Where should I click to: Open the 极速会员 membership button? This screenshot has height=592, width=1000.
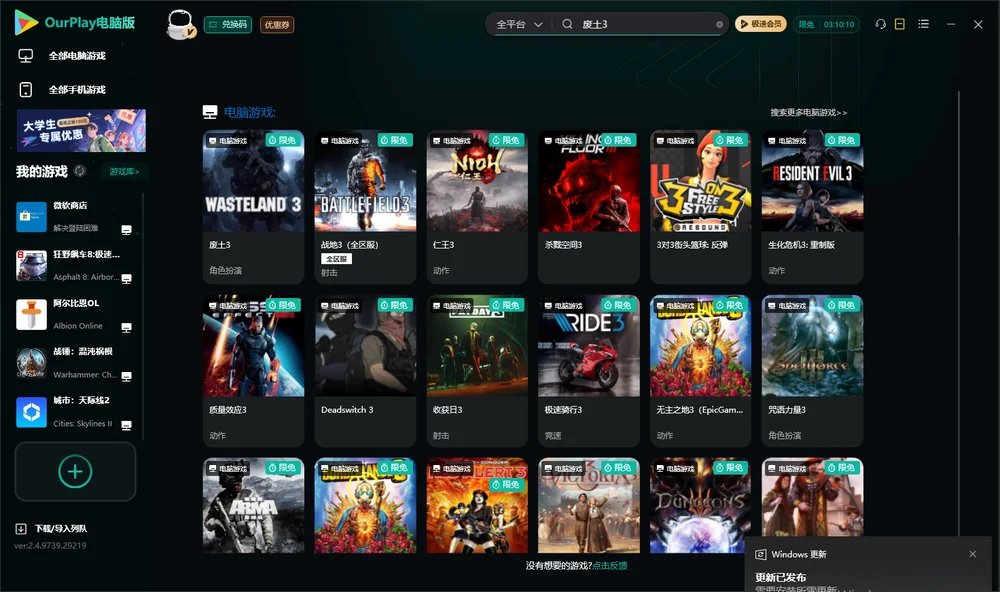coord(761,24)
